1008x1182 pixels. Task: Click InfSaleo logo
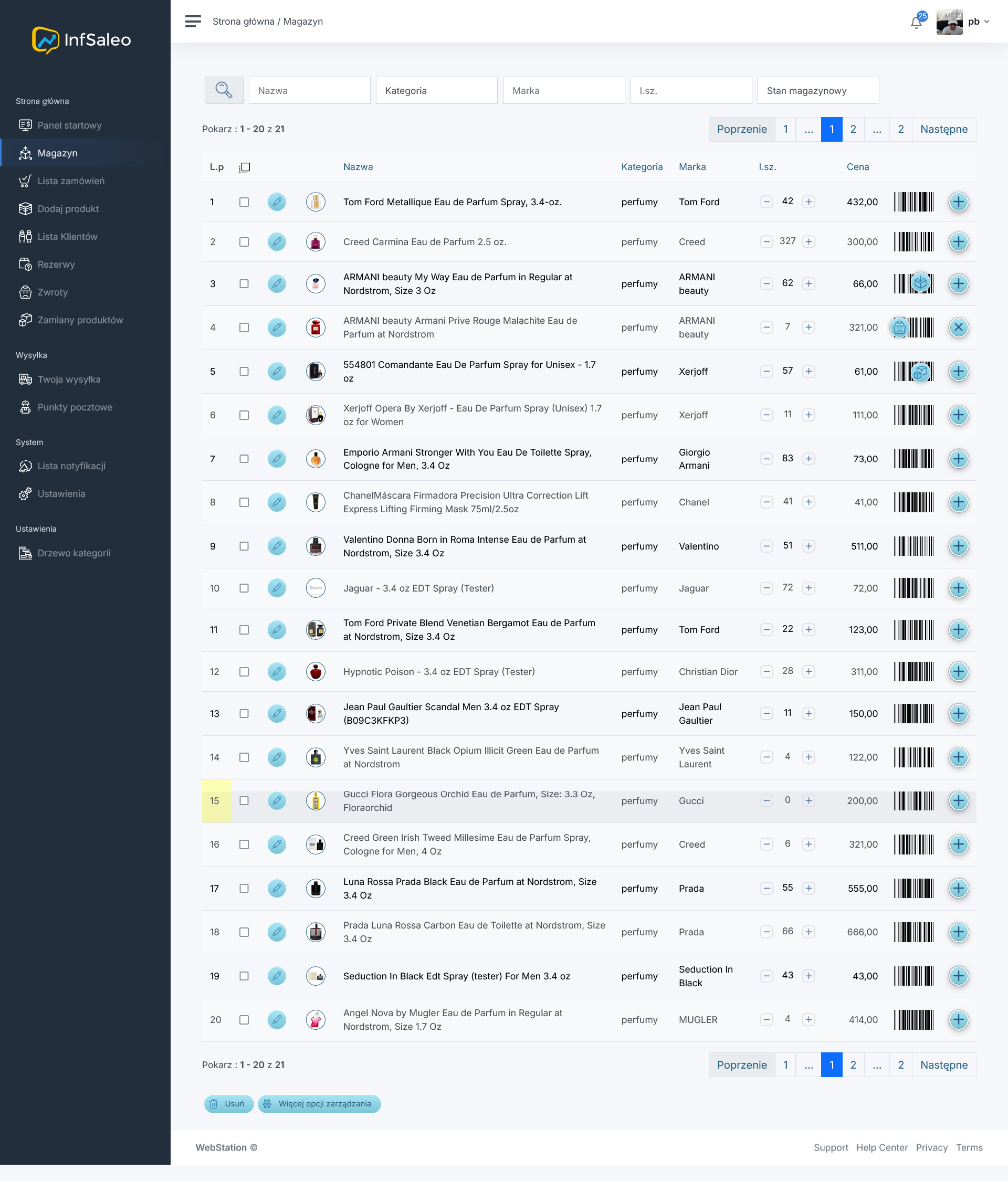[x=81, y=40]
